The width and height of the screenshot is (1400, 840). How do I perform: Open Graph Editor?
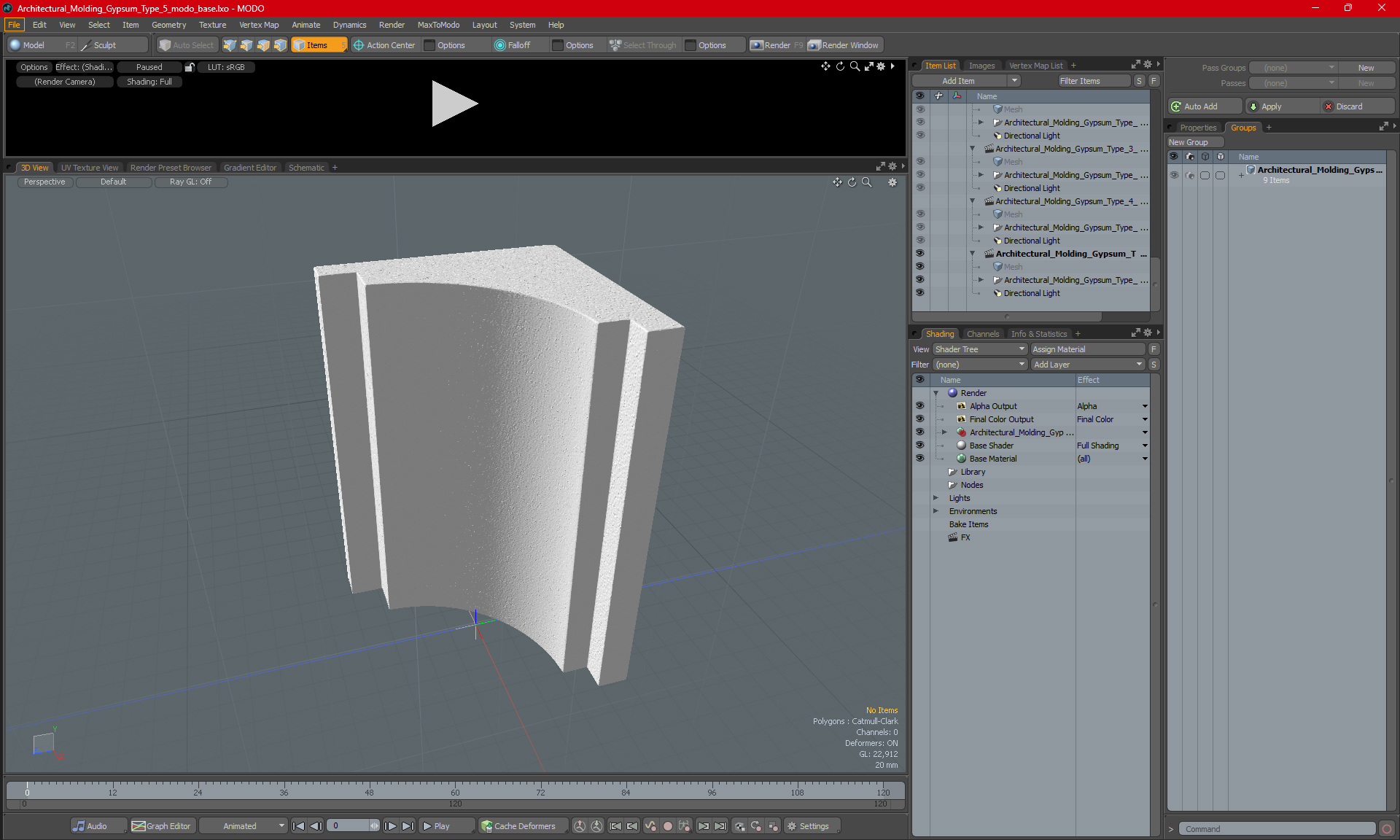tap(162, 826)
